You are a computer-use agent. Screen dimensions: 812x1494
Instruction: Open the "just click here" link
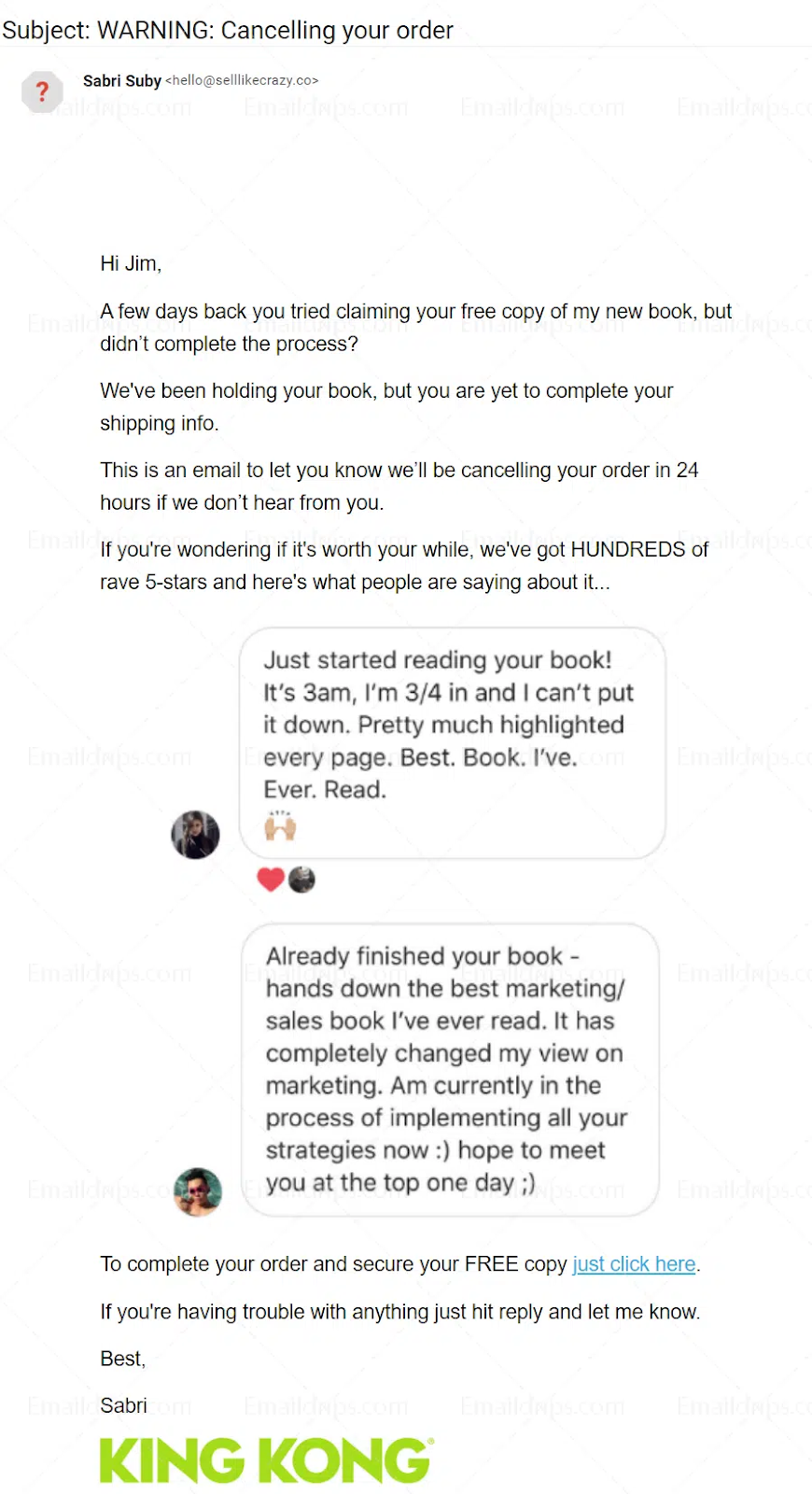coord(634,1264)
